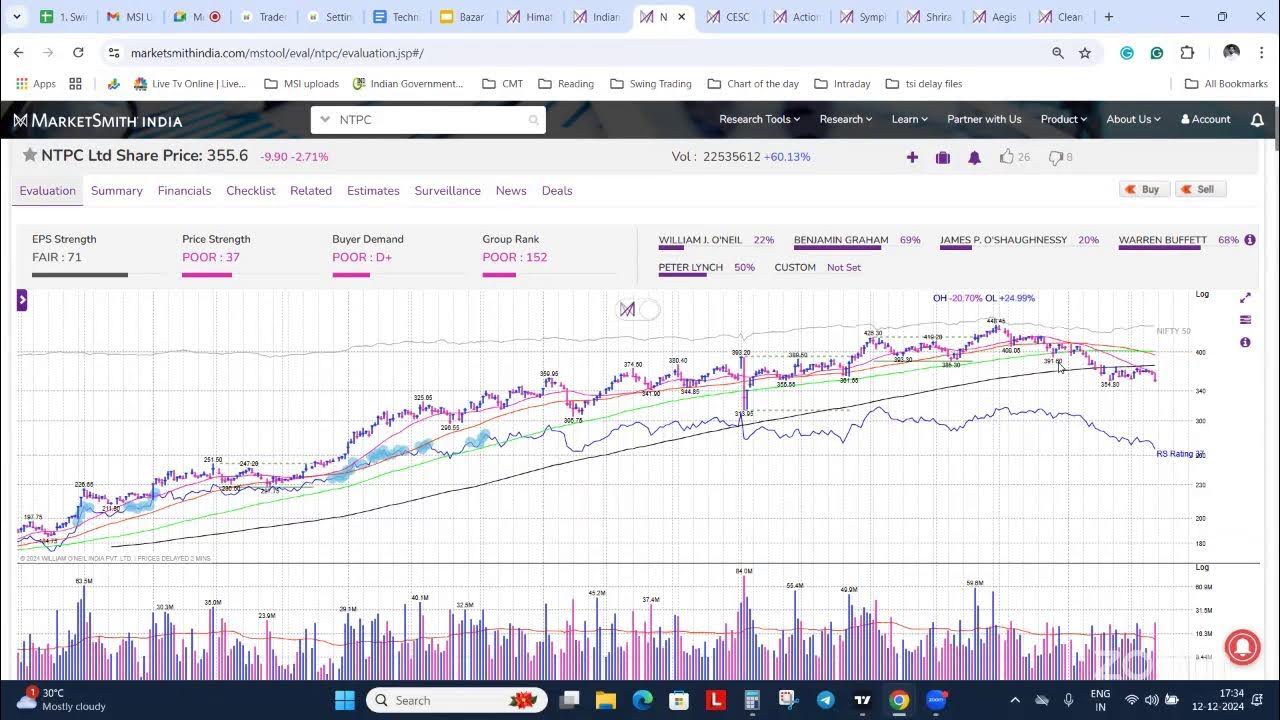This screenshot has height=720, width=1280.
Task: Open Telegram from taskbar
Action: (x=825, y=700)
